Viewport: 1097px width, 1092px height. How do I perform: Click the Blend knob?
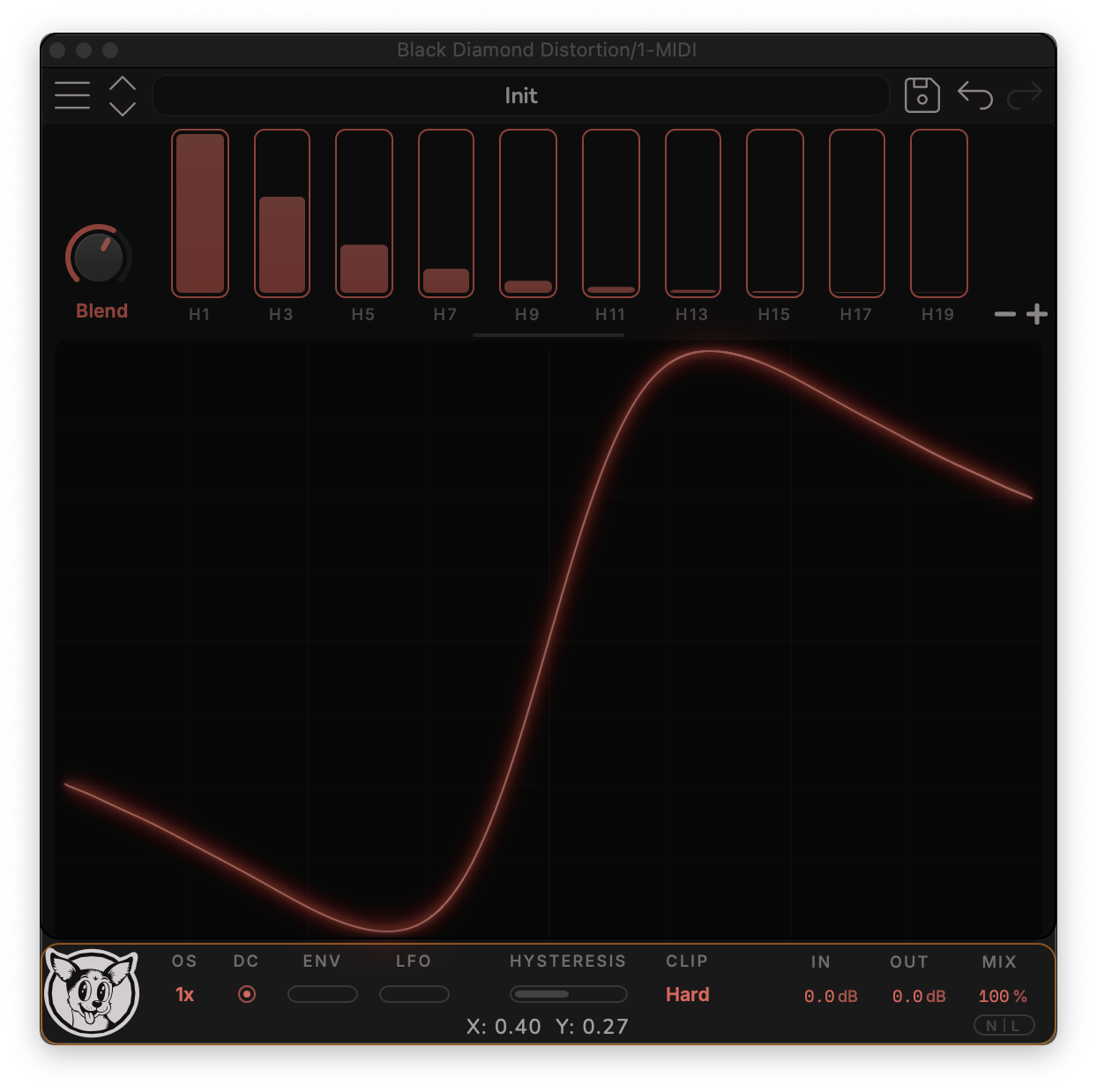(99, 255)
